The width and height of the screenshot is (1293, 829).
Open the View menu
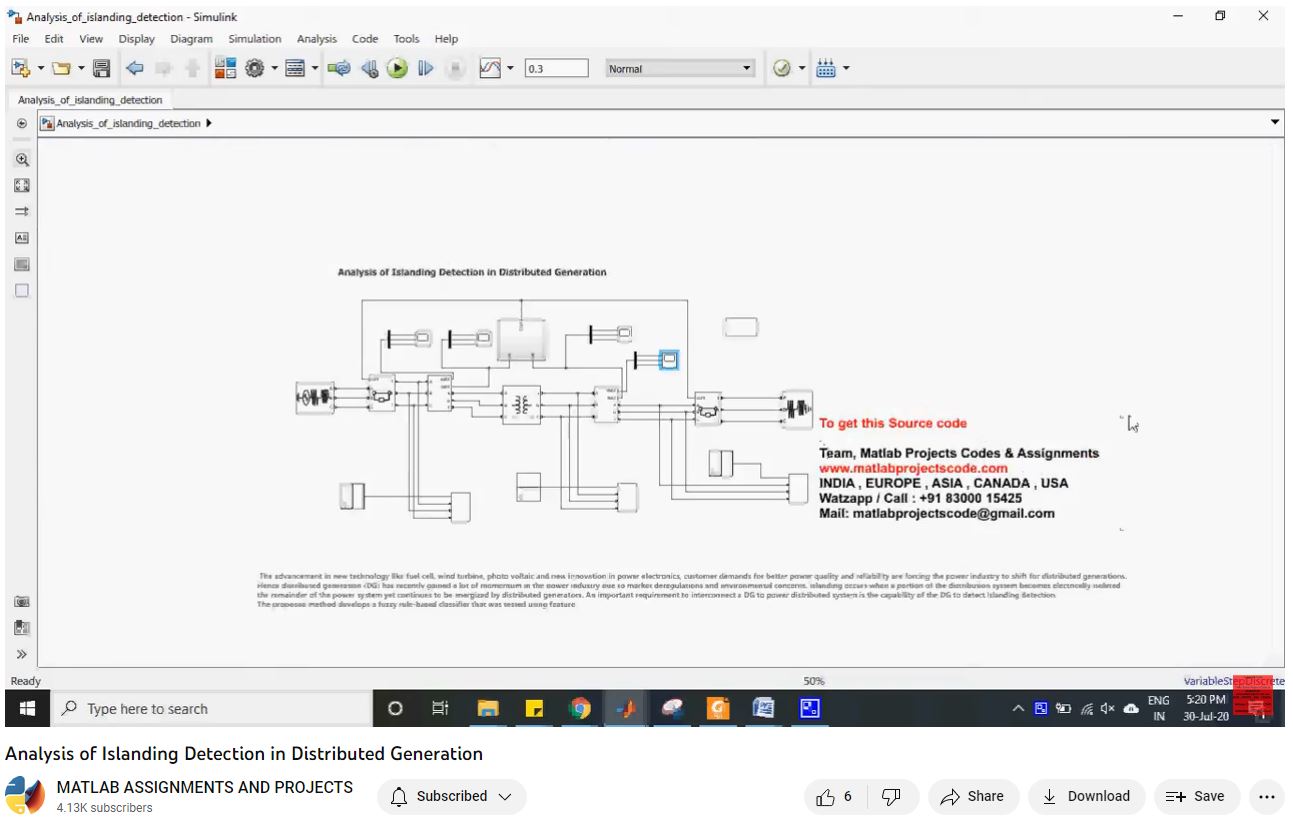[x=91, y=39]
